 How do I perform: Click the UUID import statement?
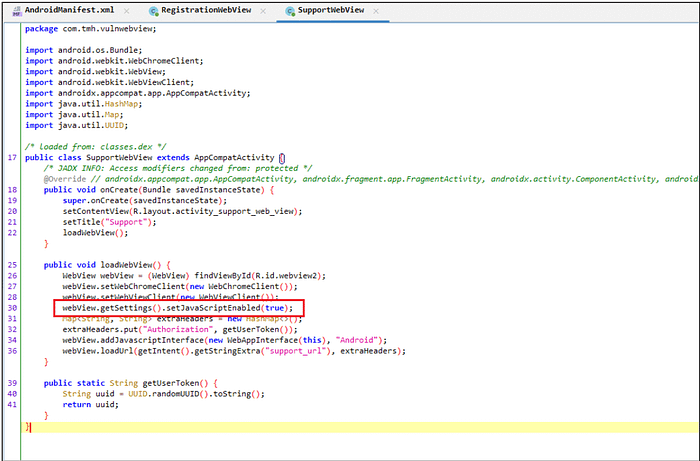pyautogui.click(x=76, y=125)
